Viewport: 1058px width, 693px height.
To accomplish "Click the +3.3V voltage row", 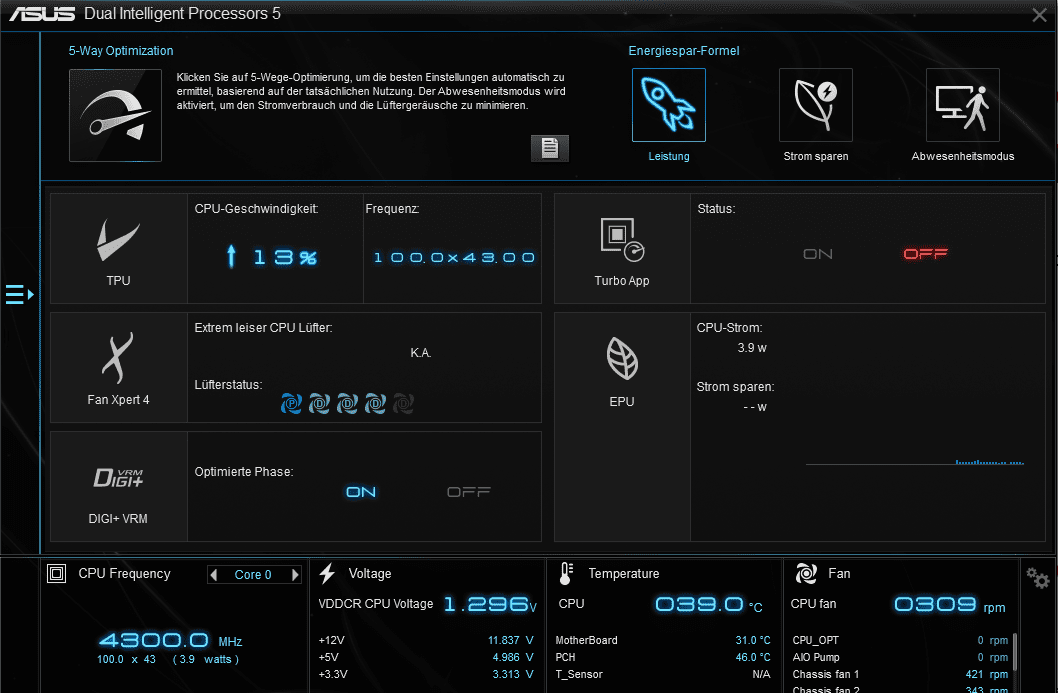I will pos(426,674).
